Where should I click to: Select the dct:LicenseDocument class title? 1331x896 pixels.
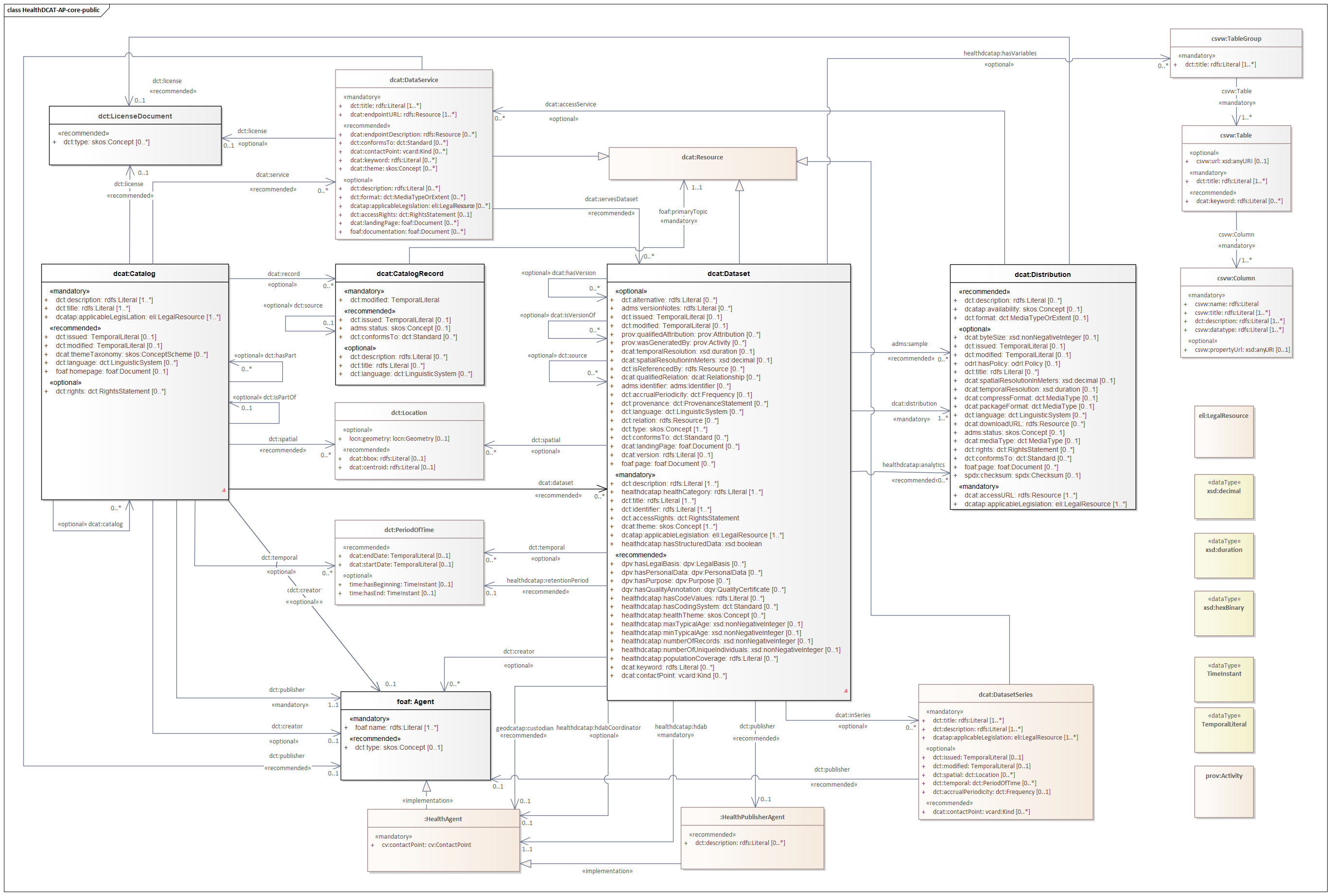click(x=135, y=116)
